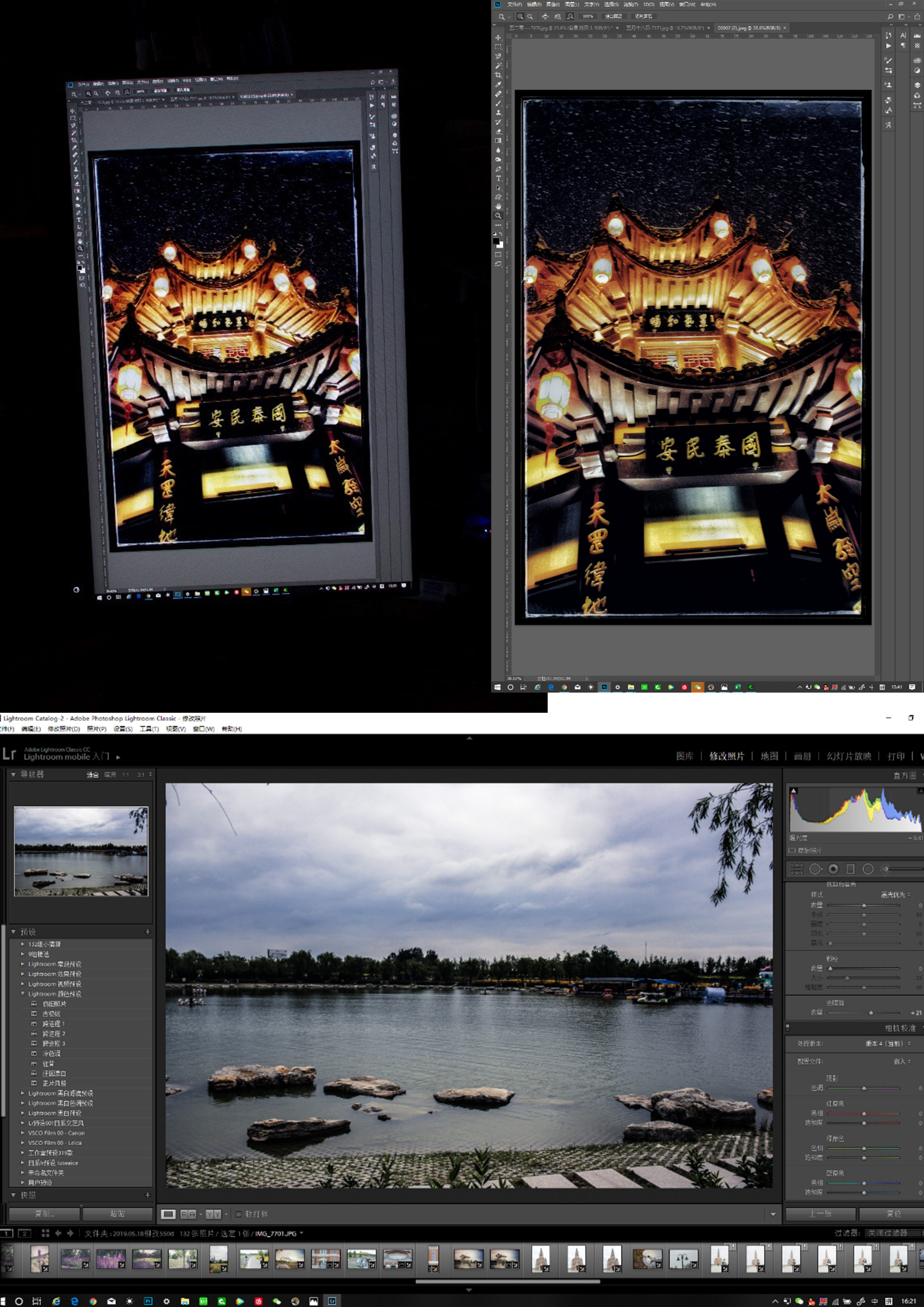Toggle the shadow clipping indicator in histogram
This screenshot has width=924, height=1307.
click(794, 791)
